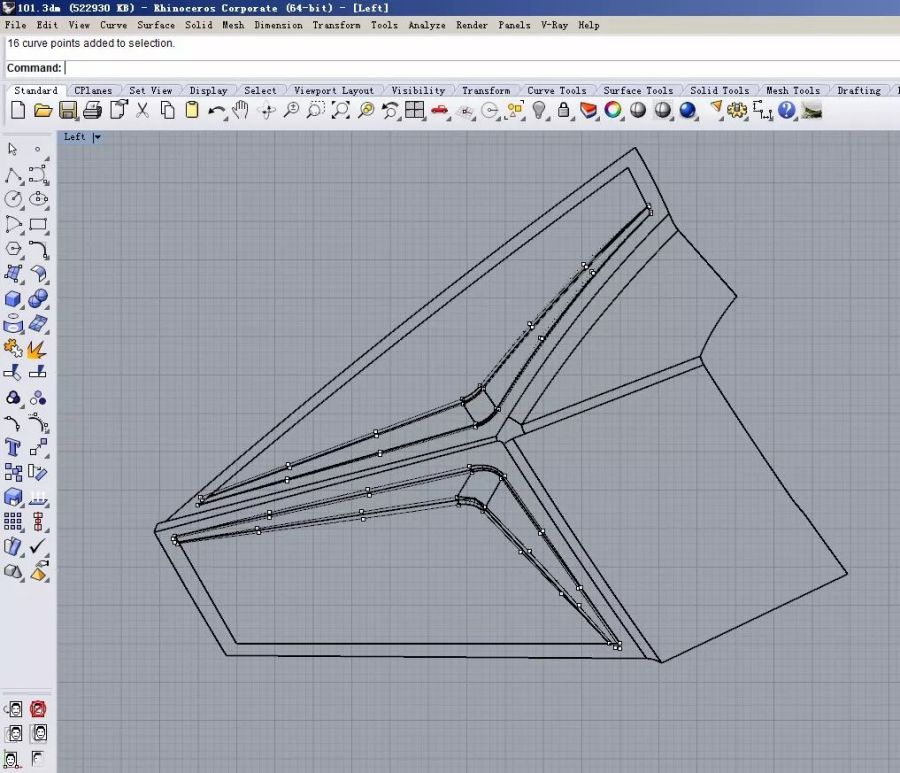The image size is (900, 773).
Task: Click the check mark icon in sidebar
Action: 38,546
